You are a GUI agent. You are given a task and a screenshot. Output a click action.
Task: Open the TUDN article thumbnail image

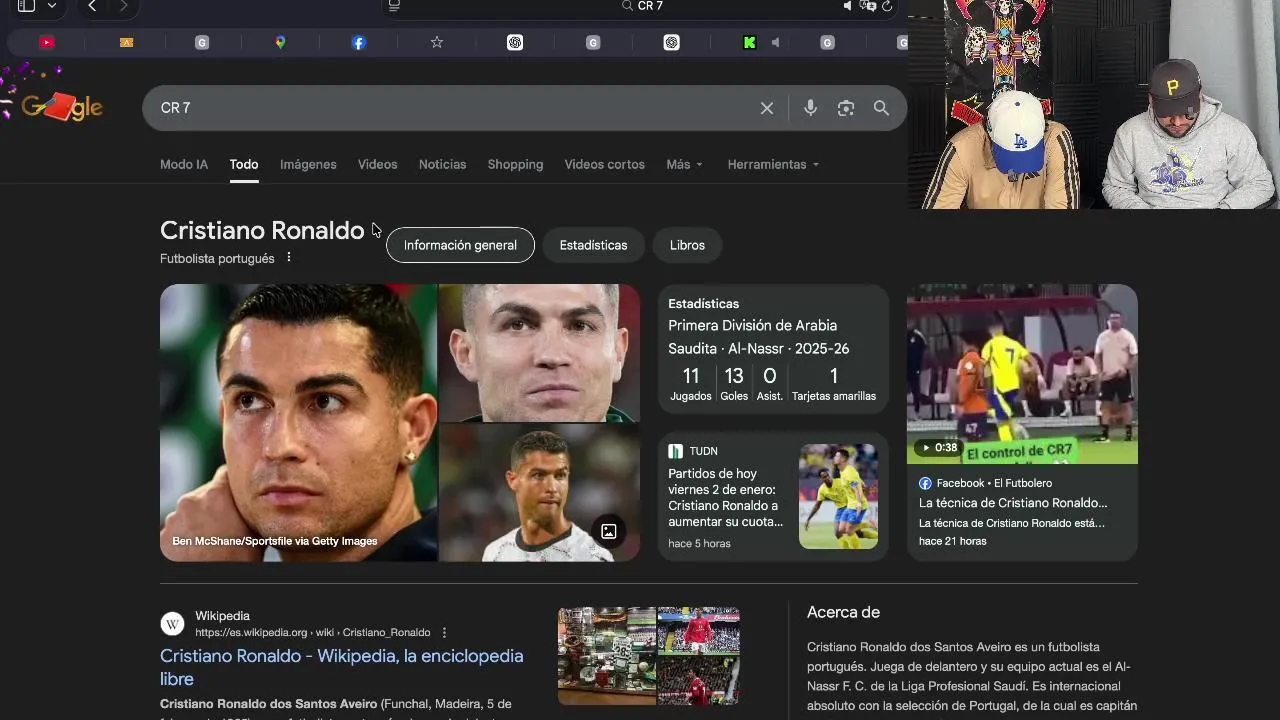[x=838, y=496]
